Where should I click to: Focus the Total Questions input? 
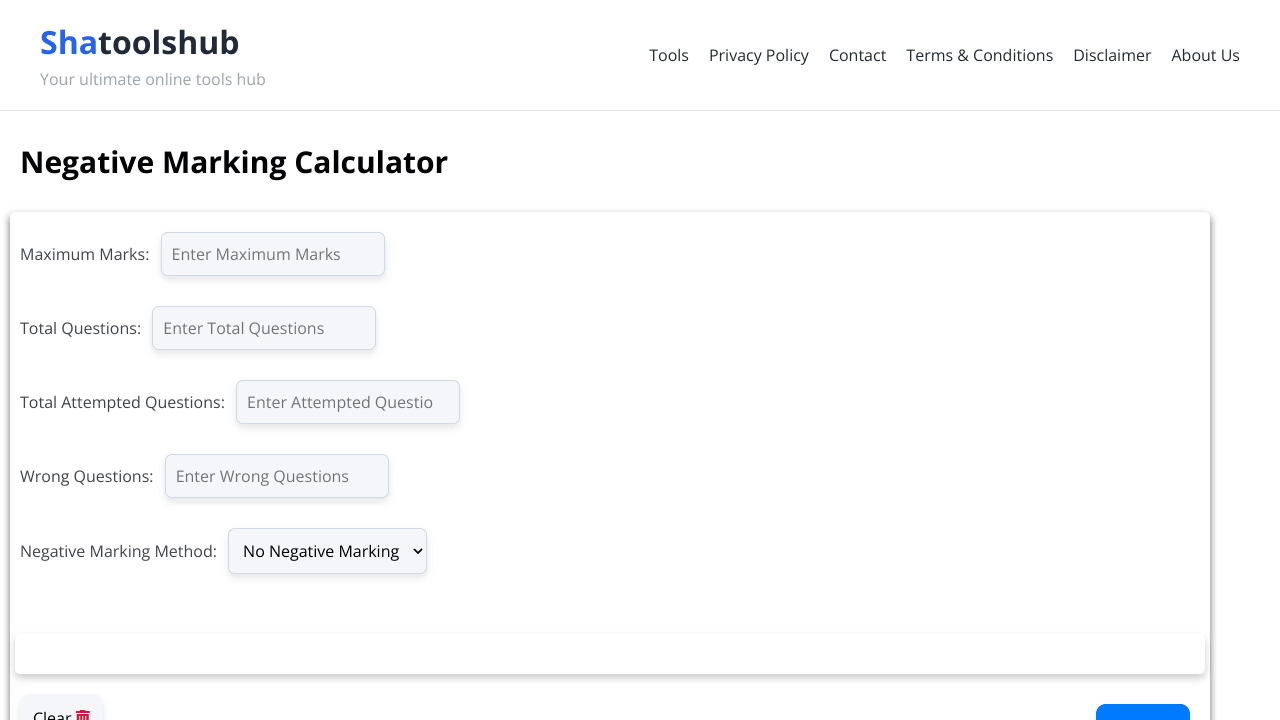(x=263, y=328)
